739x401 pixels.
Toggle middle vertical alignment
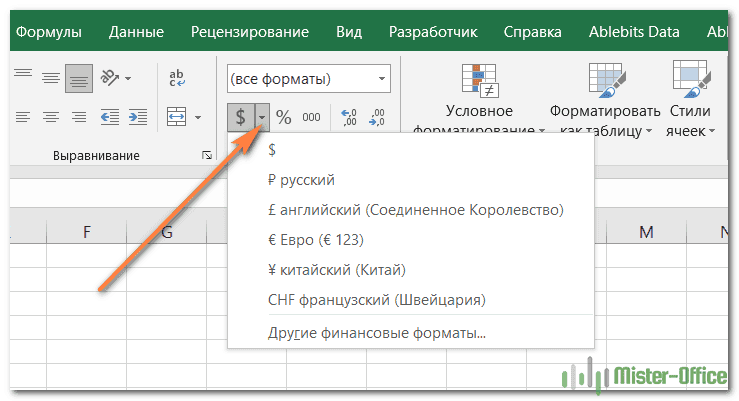click(51, 79)
